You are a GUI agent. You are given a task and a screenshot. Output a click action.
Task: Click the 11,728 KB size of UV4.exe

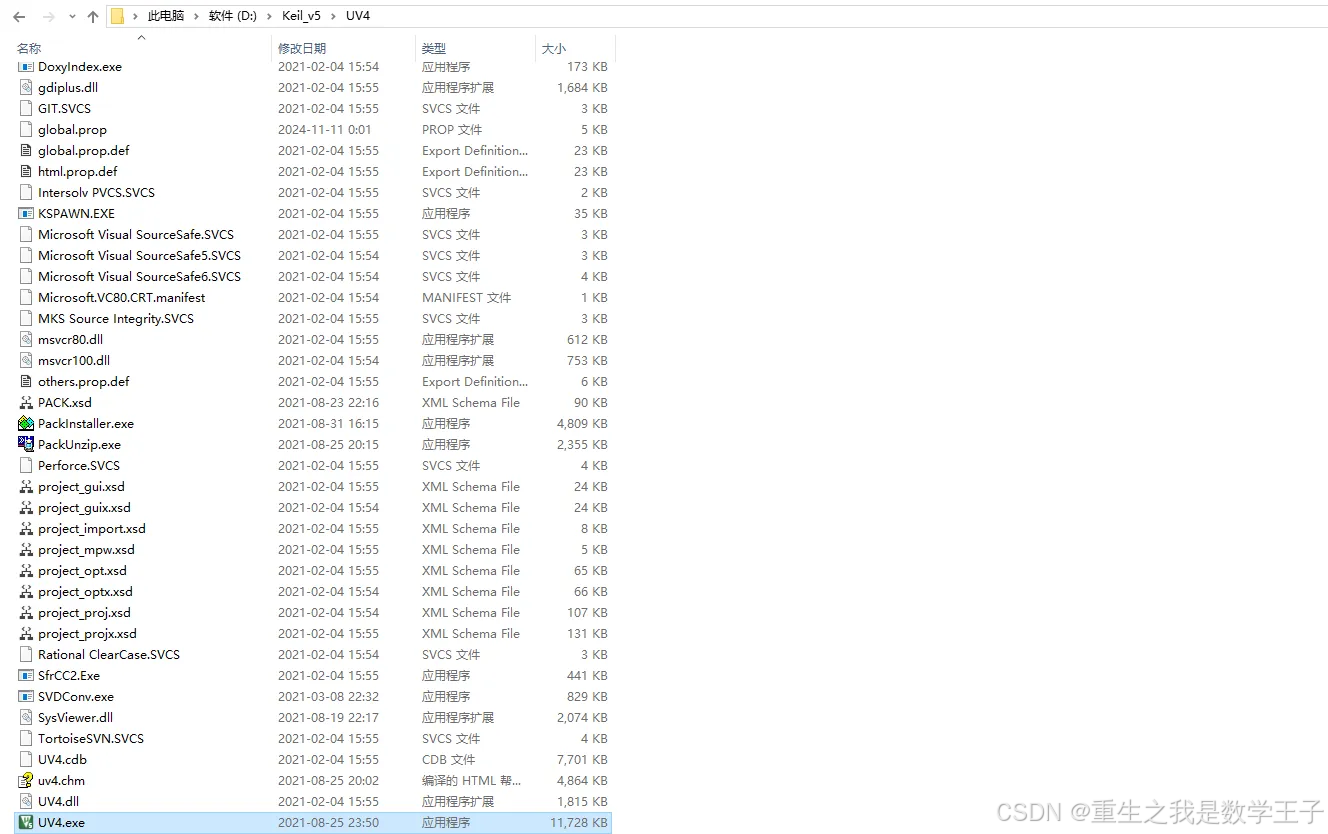[x=579, y=822]
